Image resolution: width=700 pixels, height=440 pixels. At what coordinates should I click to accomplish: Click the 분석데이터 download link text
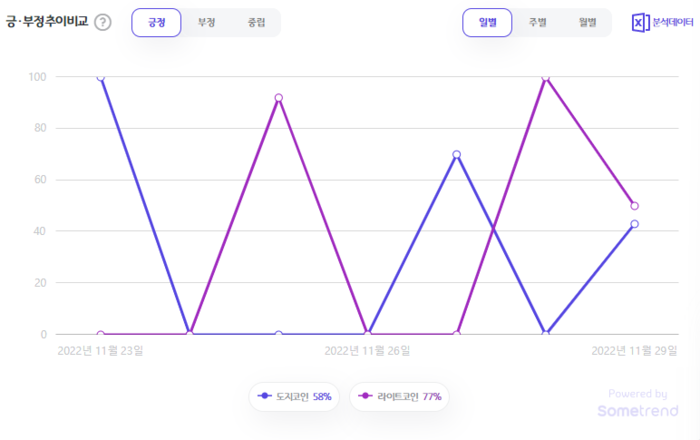673,22
